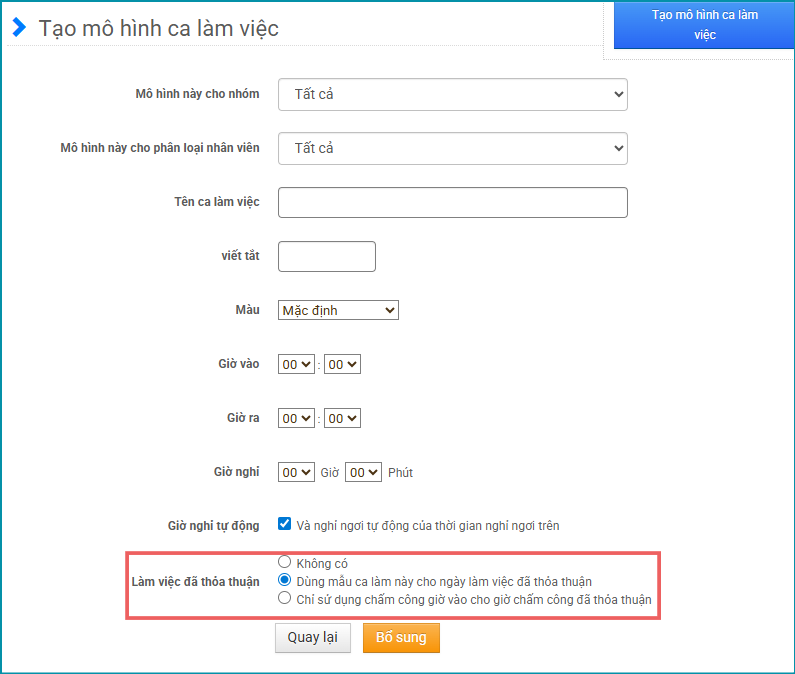Expand the 'Mô hình này cho nhóm' dropdown
This screenshot has height=674, width=795.
[x=452, y=95]
